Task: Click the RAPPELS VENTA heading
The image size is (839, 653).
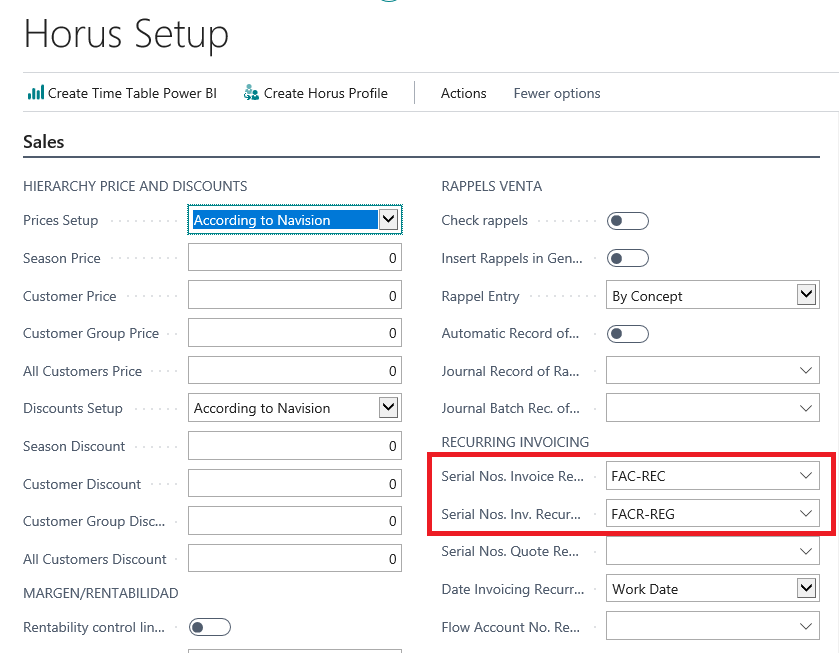Action: pos(492,186)
